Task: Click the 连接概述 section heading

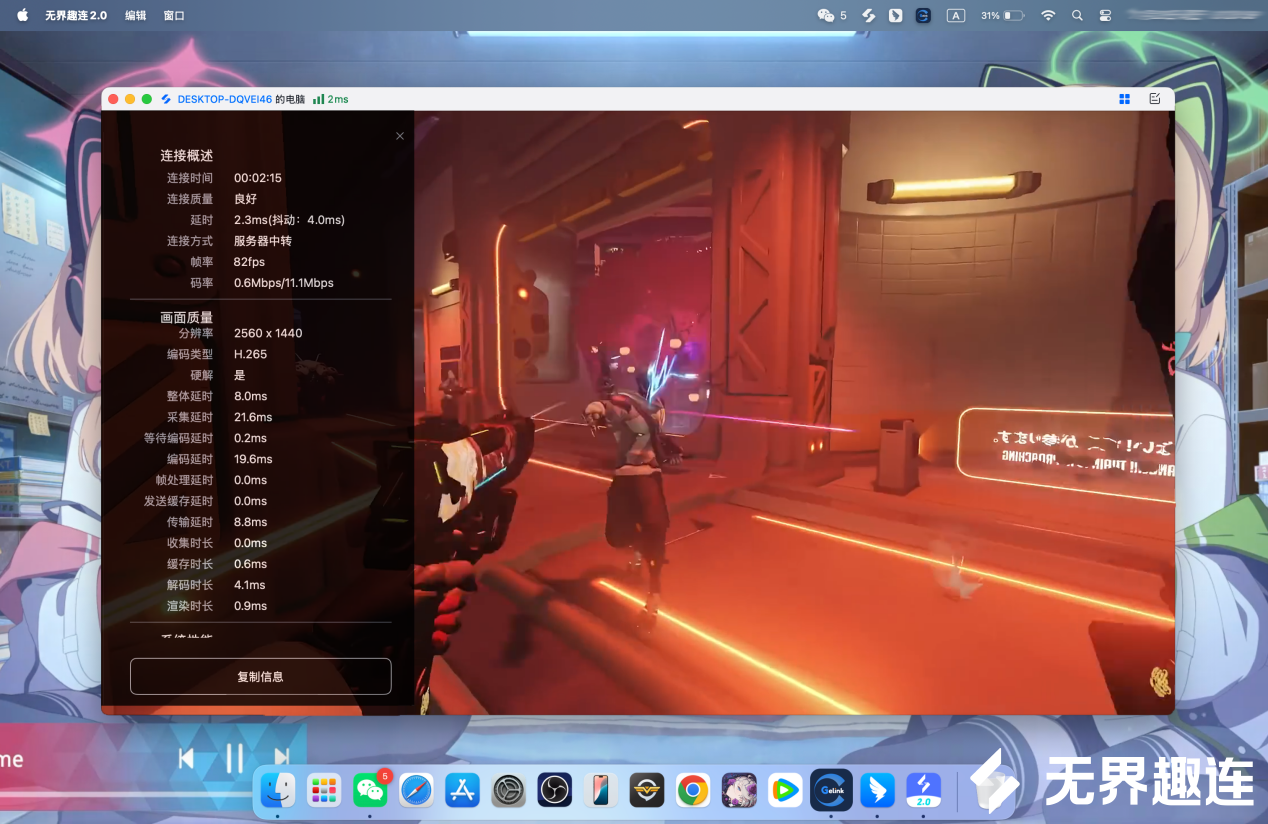Action: pos(187,156)
